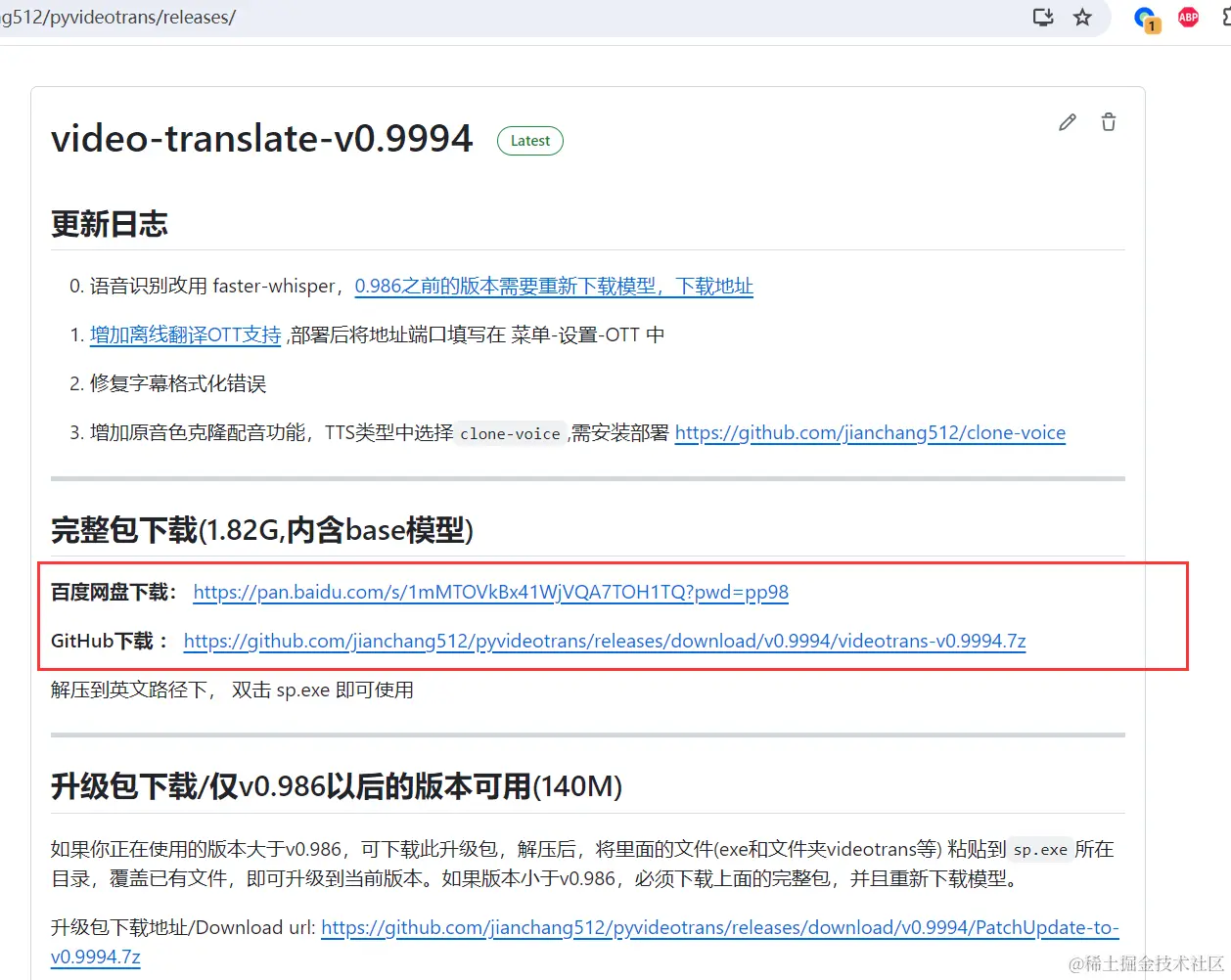Open the Adblock Plus extension icon
The height and width of the screenshot is (980, 1231).
(x=1187, y=17)
